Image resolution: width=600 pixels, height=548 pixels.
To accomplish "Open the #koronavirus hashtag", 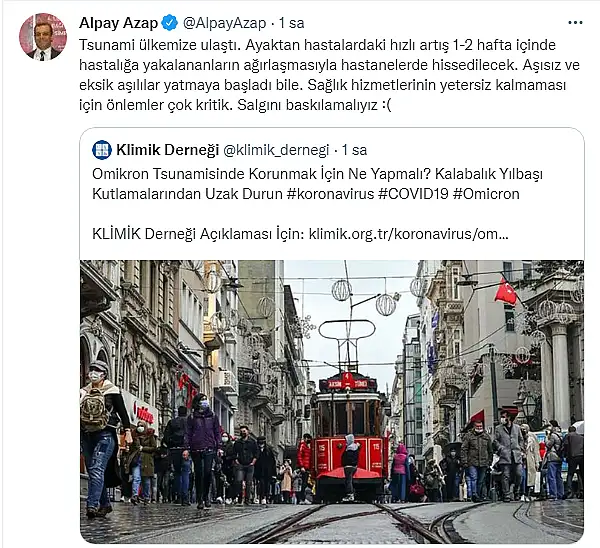I will tap(330, 194).
